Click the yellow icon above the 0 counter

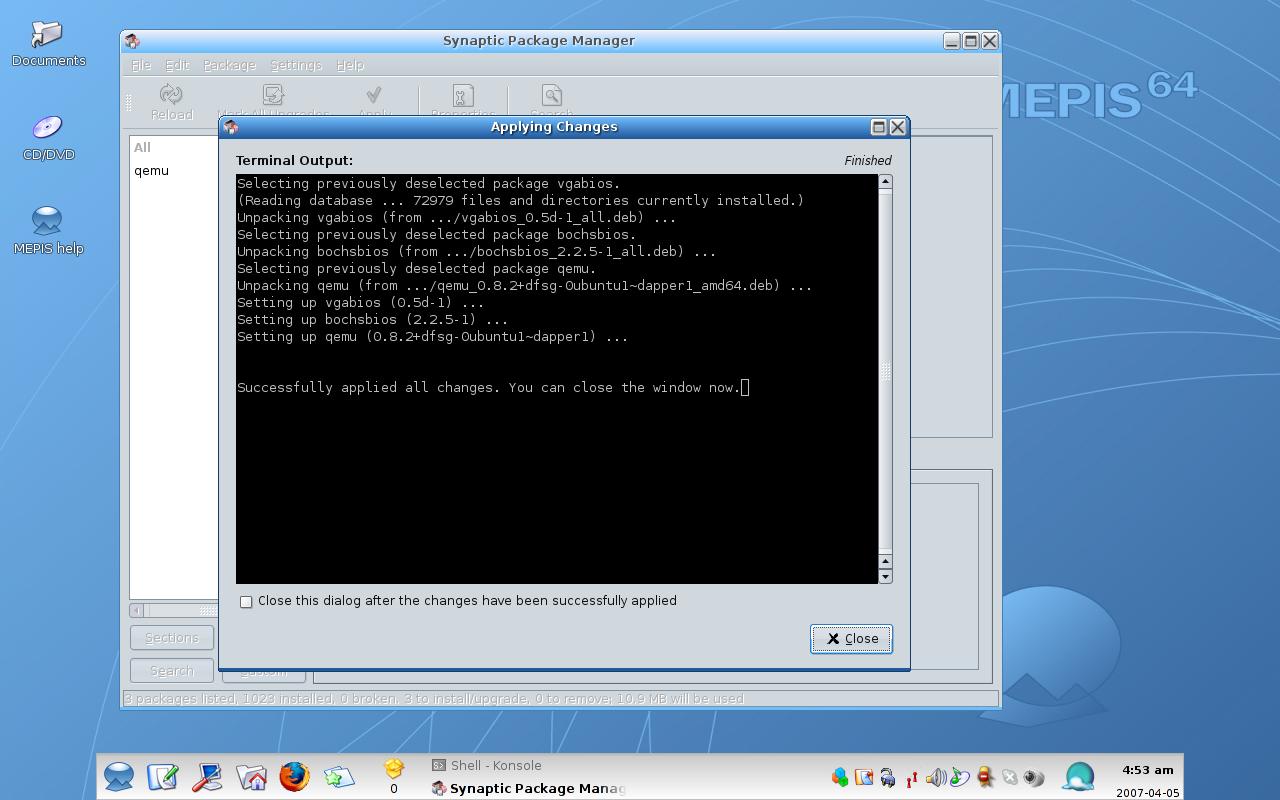coord(394,767)
